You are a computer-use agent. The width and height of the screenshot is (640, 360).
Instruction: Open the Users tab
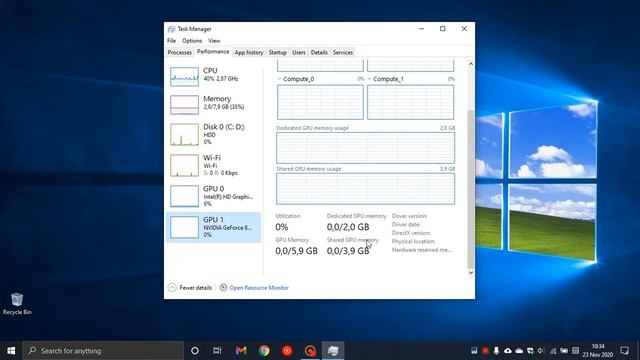coord(299,53)
